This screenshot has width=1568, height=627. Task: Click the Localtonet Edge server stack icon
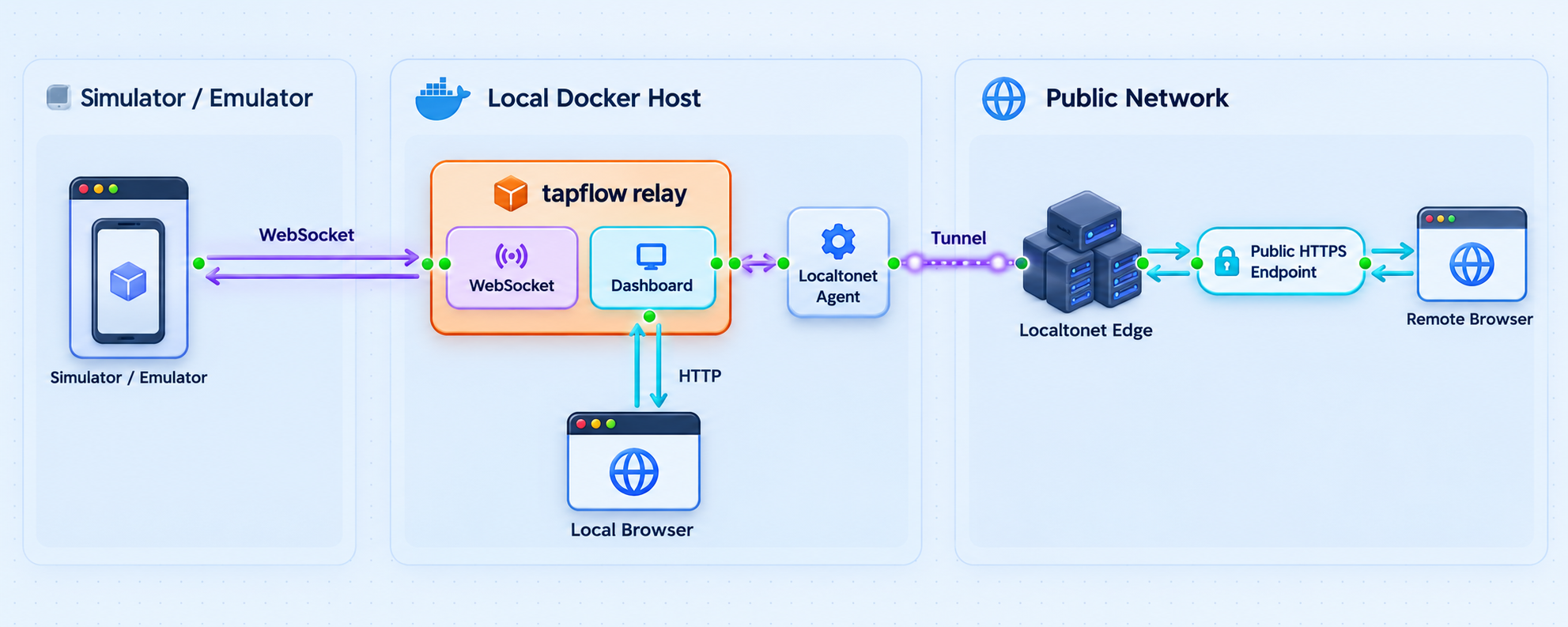1082,251
